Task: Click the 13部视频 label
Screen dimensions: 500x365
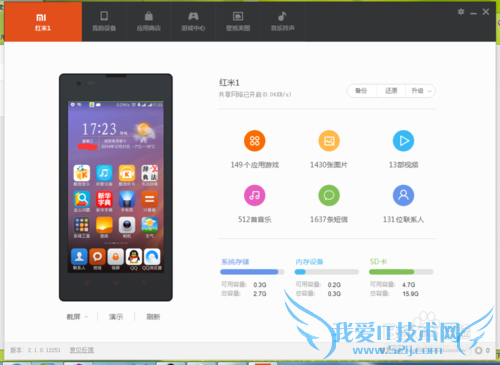Action: (x=403, y=165)
